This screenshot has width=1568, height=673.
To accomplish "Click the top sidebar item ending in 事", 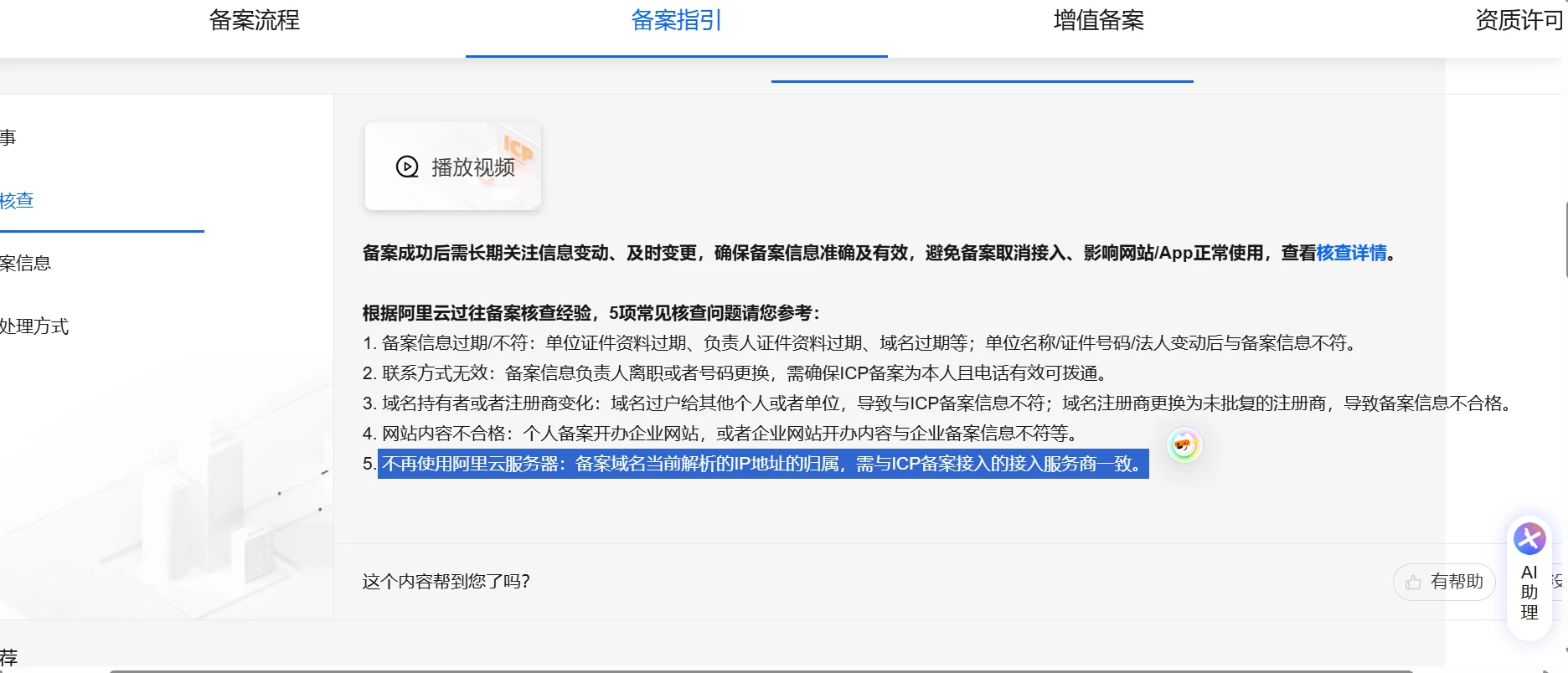I will (x=8, y=138).
